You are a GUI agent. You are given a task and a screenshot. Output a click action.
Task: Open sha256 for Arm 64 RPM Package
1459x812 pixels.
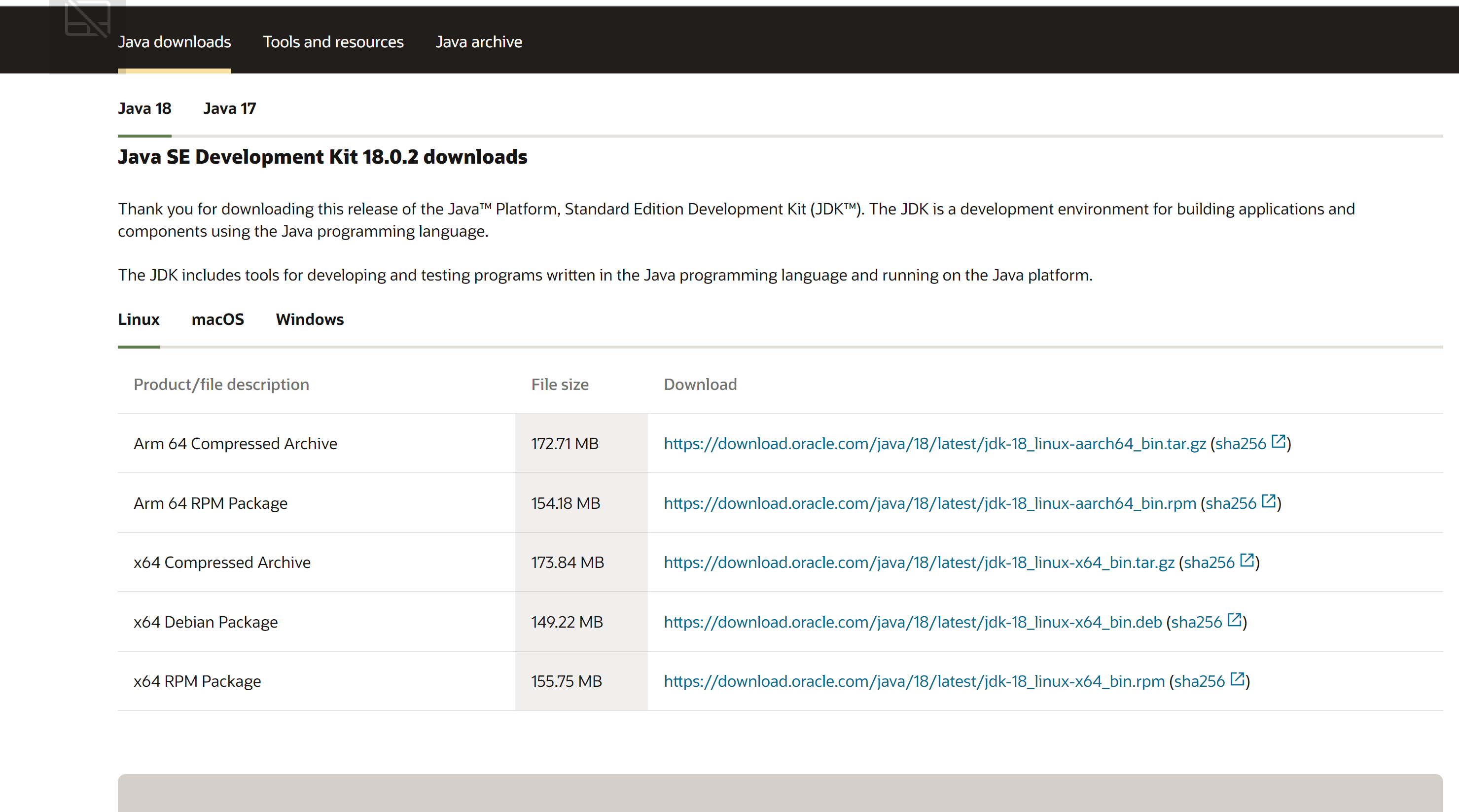[1231, 503]
